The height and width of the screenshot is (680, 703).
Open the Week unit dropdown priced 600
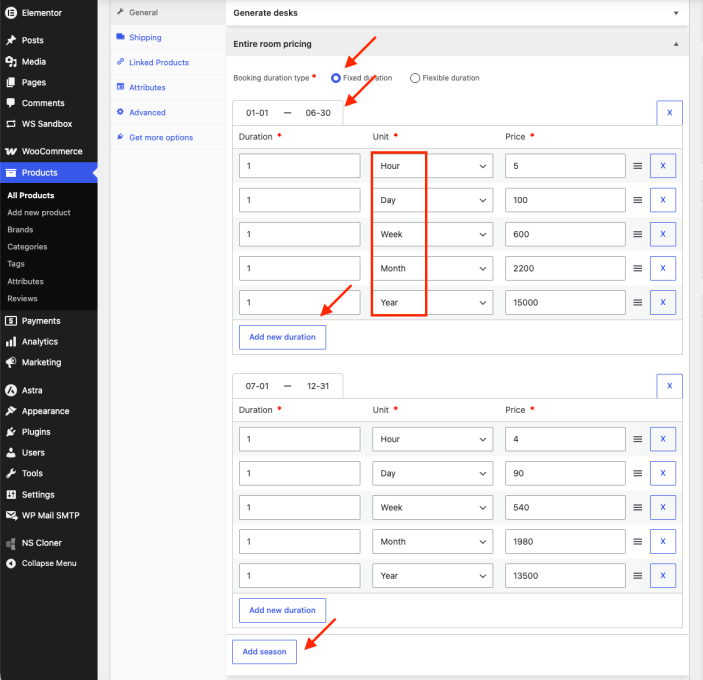click(433, 234)
